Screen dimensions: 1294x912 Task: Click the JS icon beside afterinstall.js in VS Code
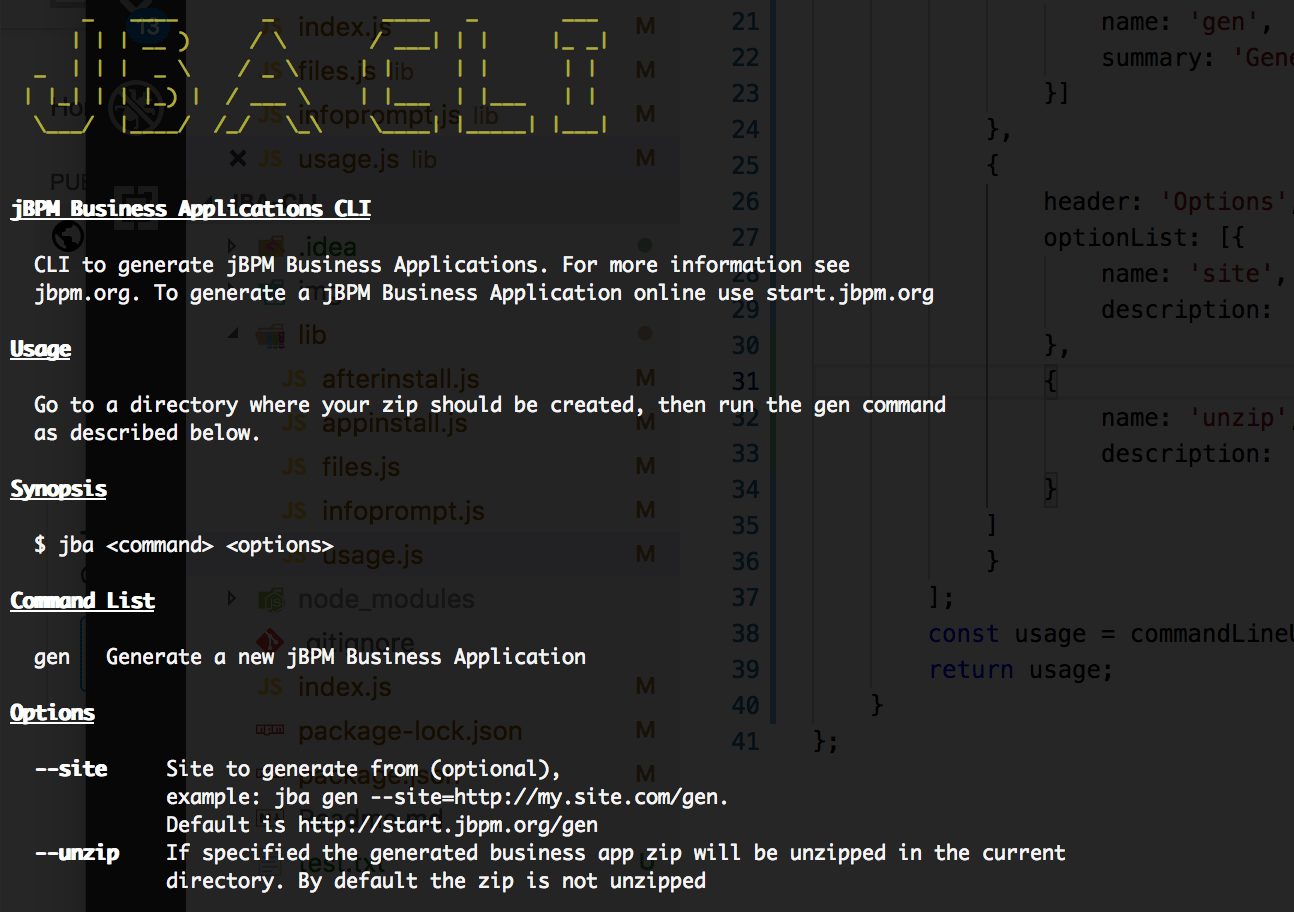point(293,379)
